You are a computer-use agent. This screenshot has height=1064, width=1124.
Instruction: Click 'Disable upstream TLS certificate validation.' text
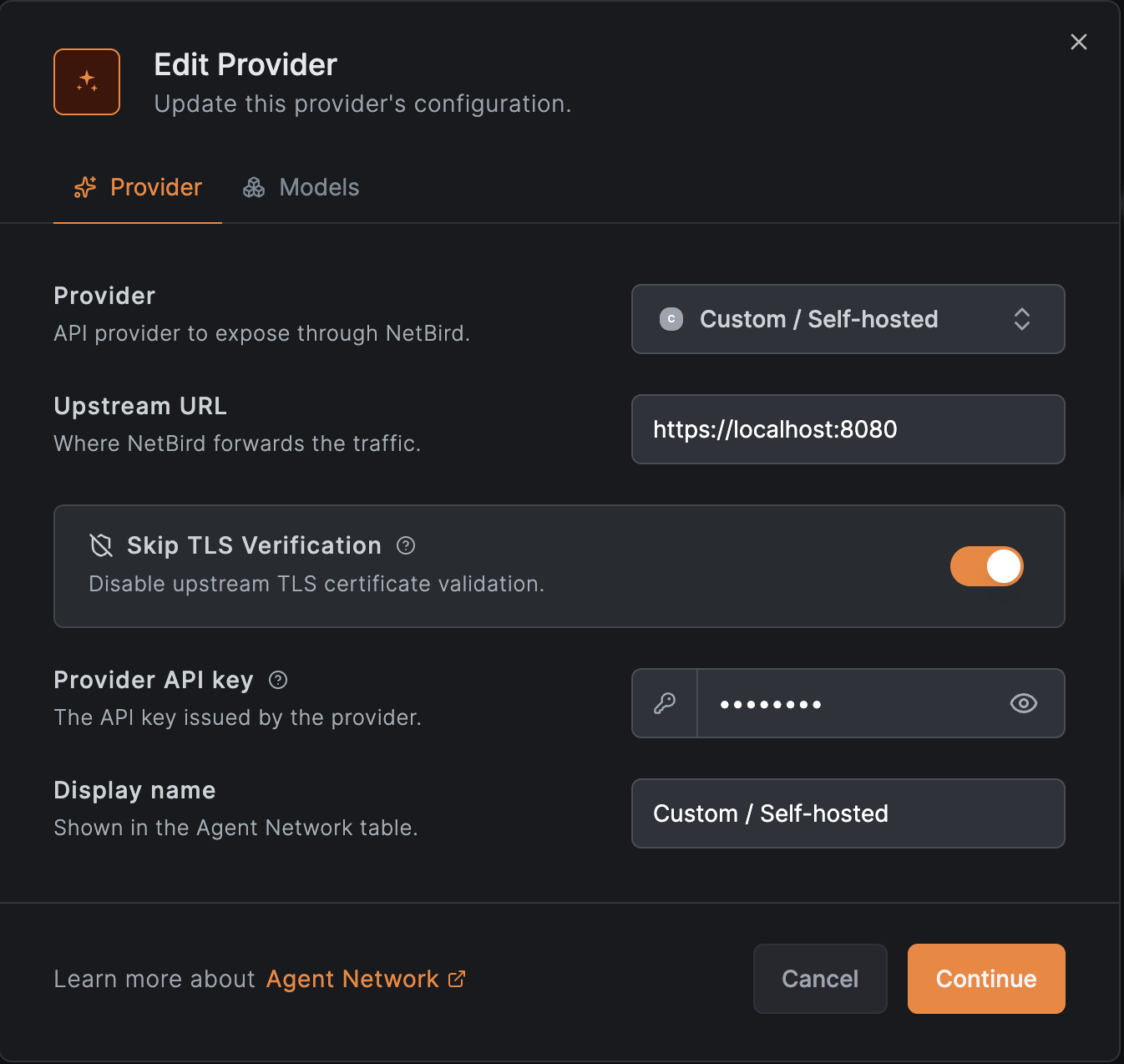[x=316, y=584]
